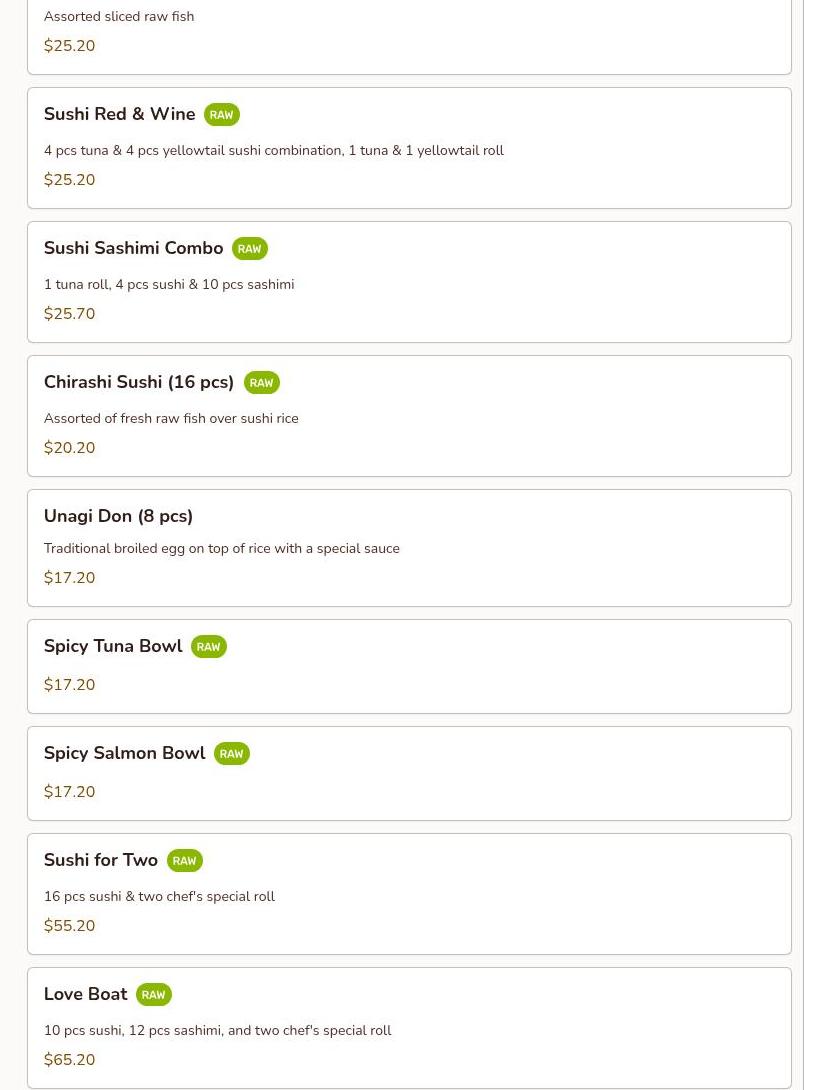
Task: Open Chirashi Sushi (16 pcs) menu item
Action: click(x=138, y=382)
